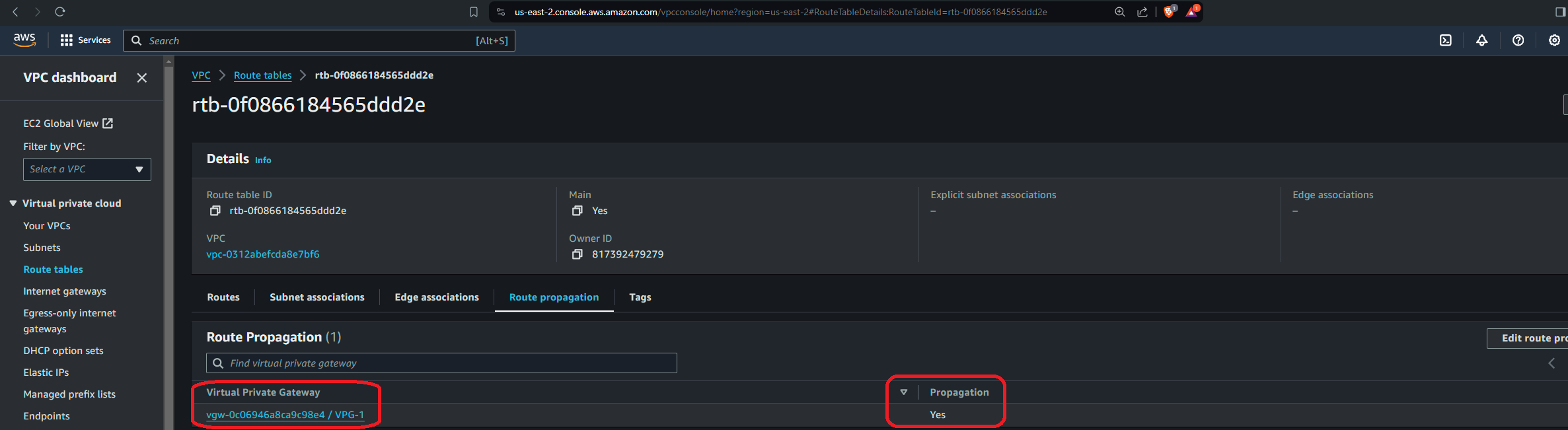Collapse the Virtual private cloud section

click(x=13, y=203)
